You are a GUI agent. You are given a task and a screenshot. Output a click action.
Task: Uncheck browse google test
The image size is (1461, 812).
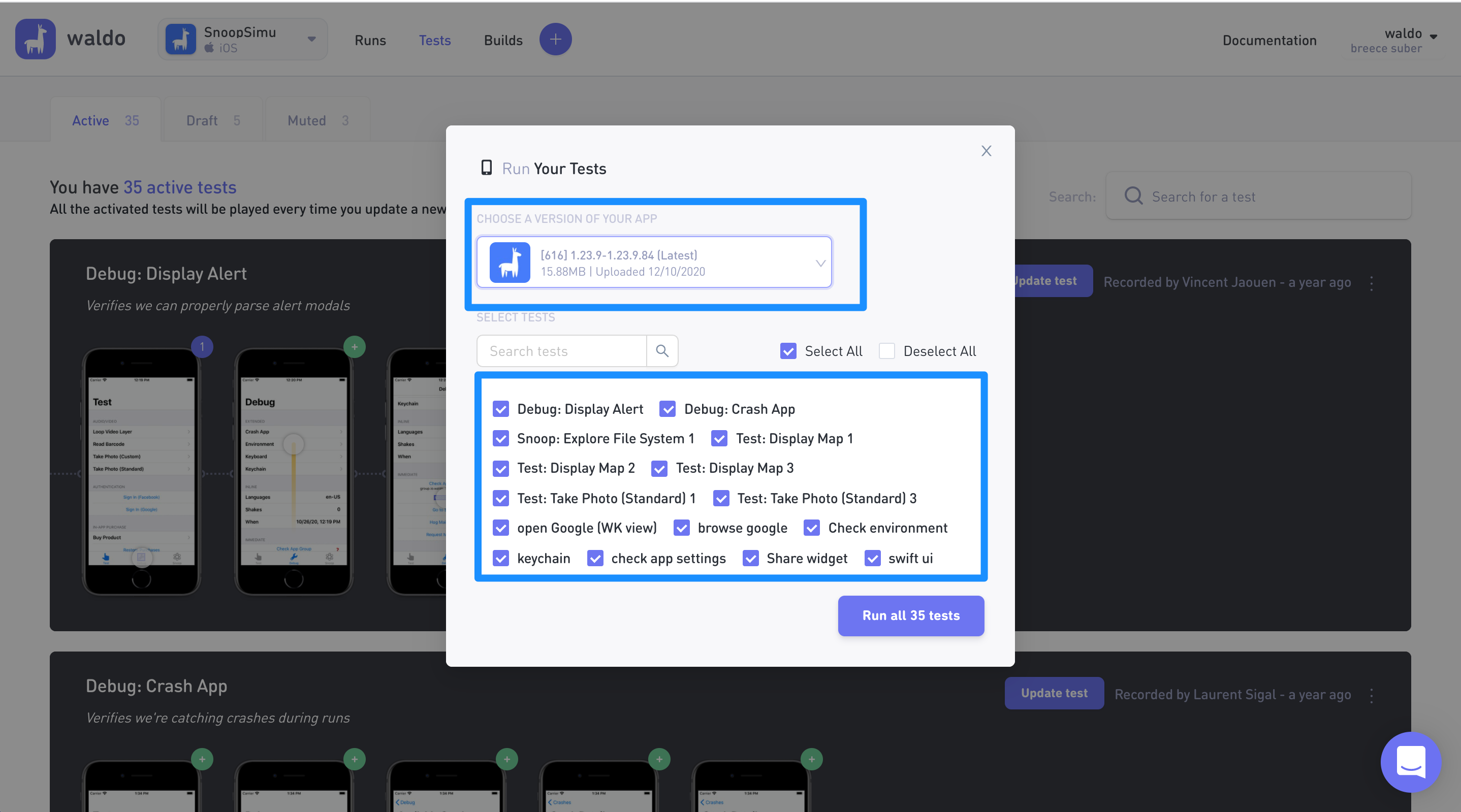point(681,528)
